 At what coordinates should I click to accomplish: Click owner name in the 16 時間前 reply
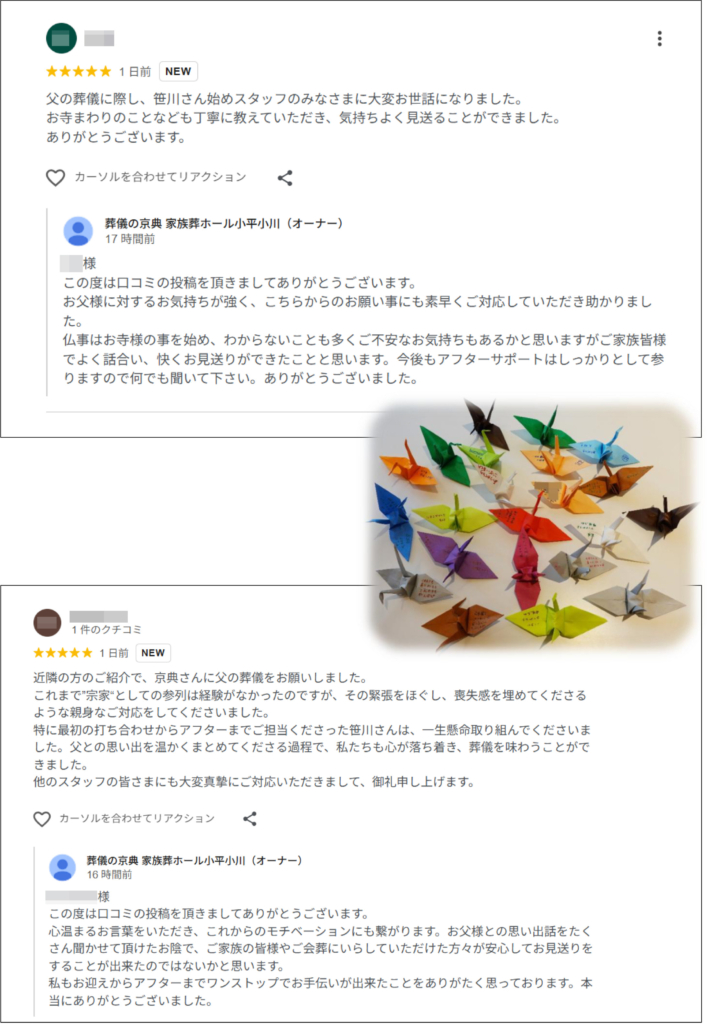[x=195, y=861]
